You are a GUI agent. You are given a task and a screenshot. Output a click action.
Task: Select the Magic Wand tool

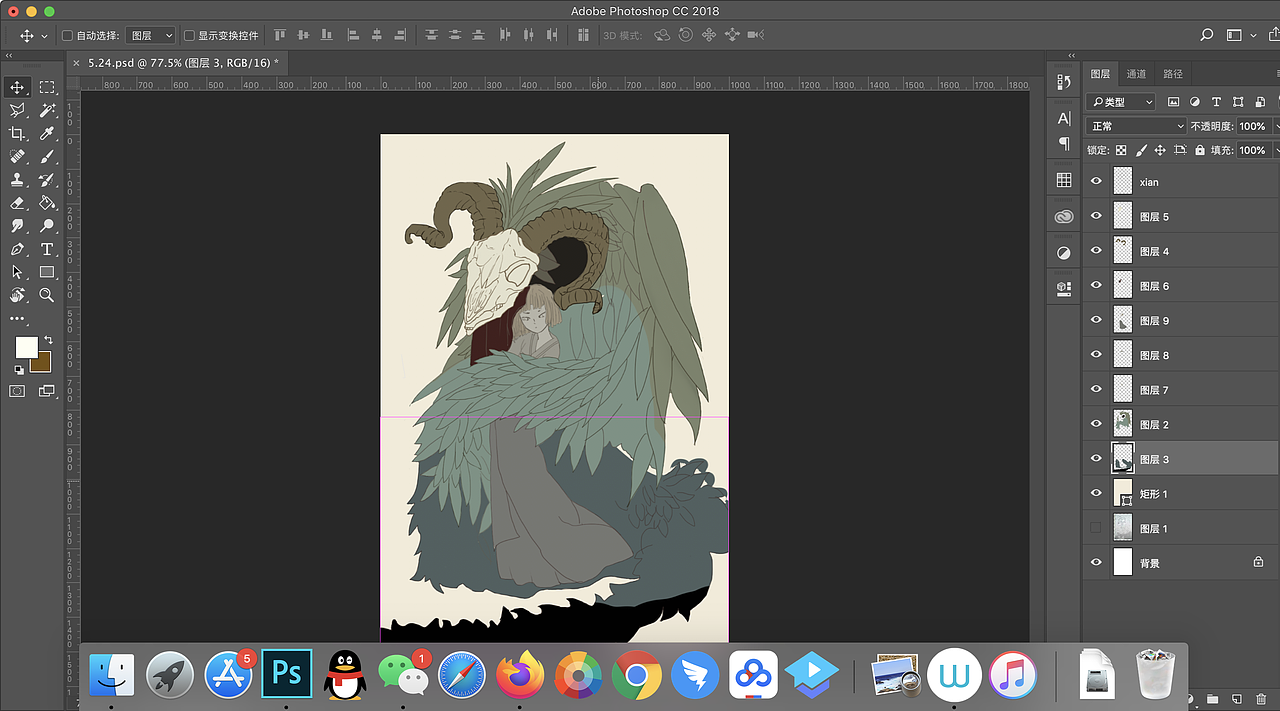click(47, 111)
